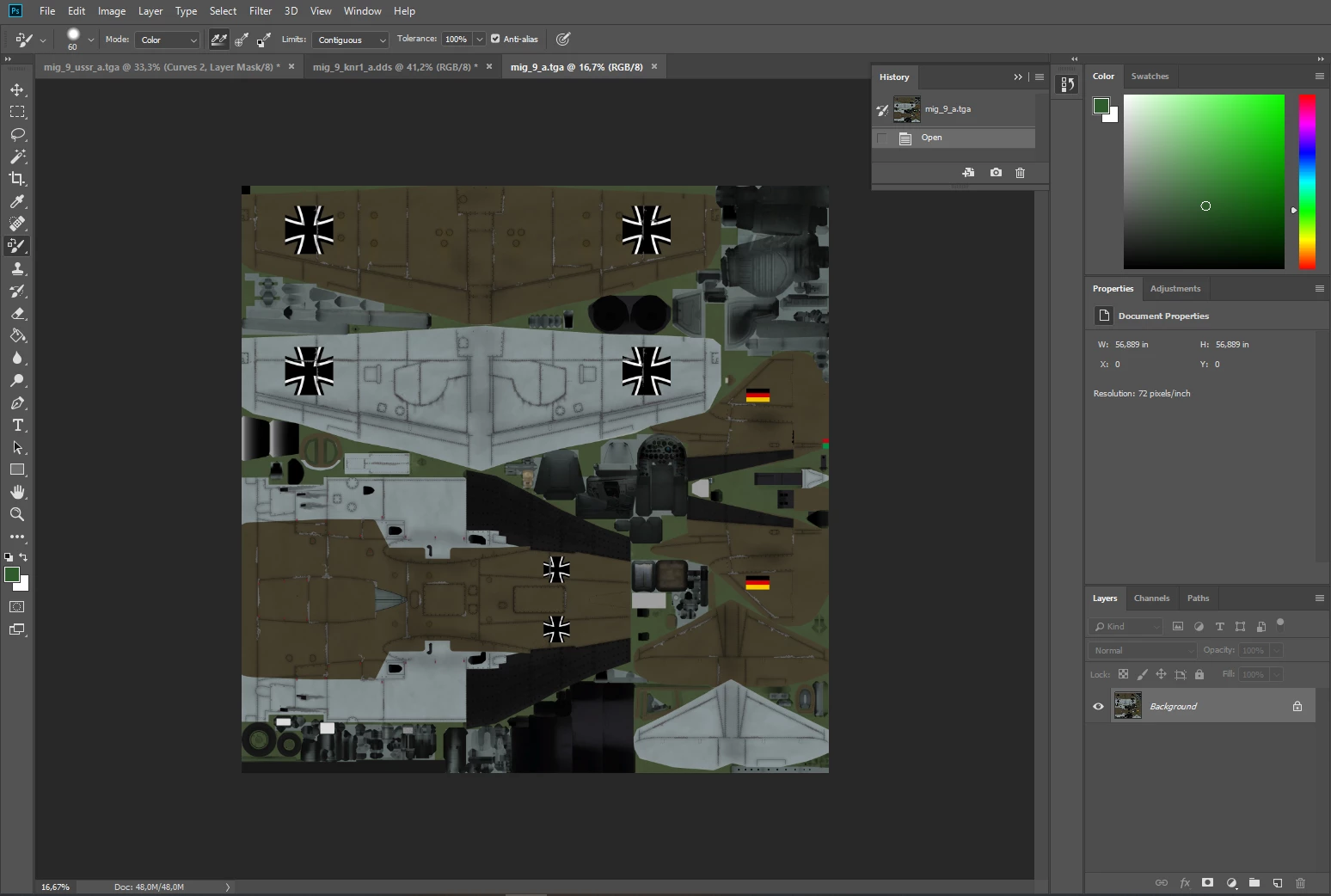The width and height of the screenshot is (1331, 896).
Task: Open the File menu
Action: [47, 11]
